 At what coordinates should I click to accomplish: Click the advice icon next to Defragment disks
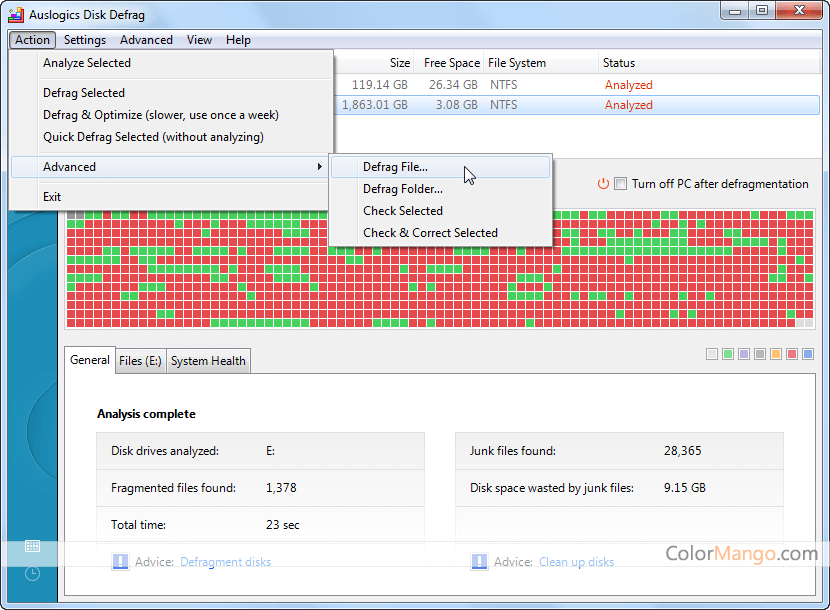coord(120,561)
